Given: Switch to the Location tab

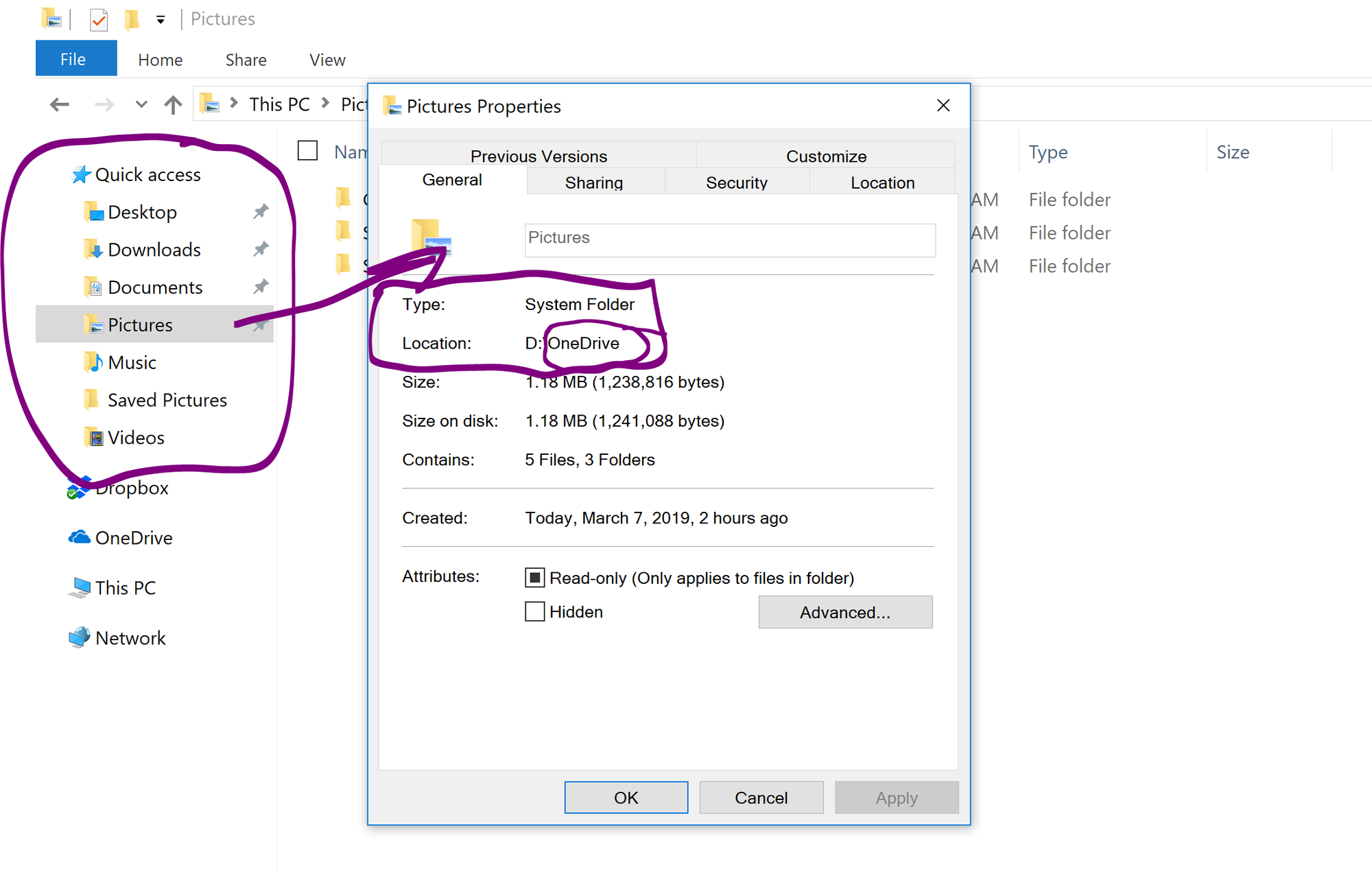Looking at the screenshot, I should pos(882,182).
